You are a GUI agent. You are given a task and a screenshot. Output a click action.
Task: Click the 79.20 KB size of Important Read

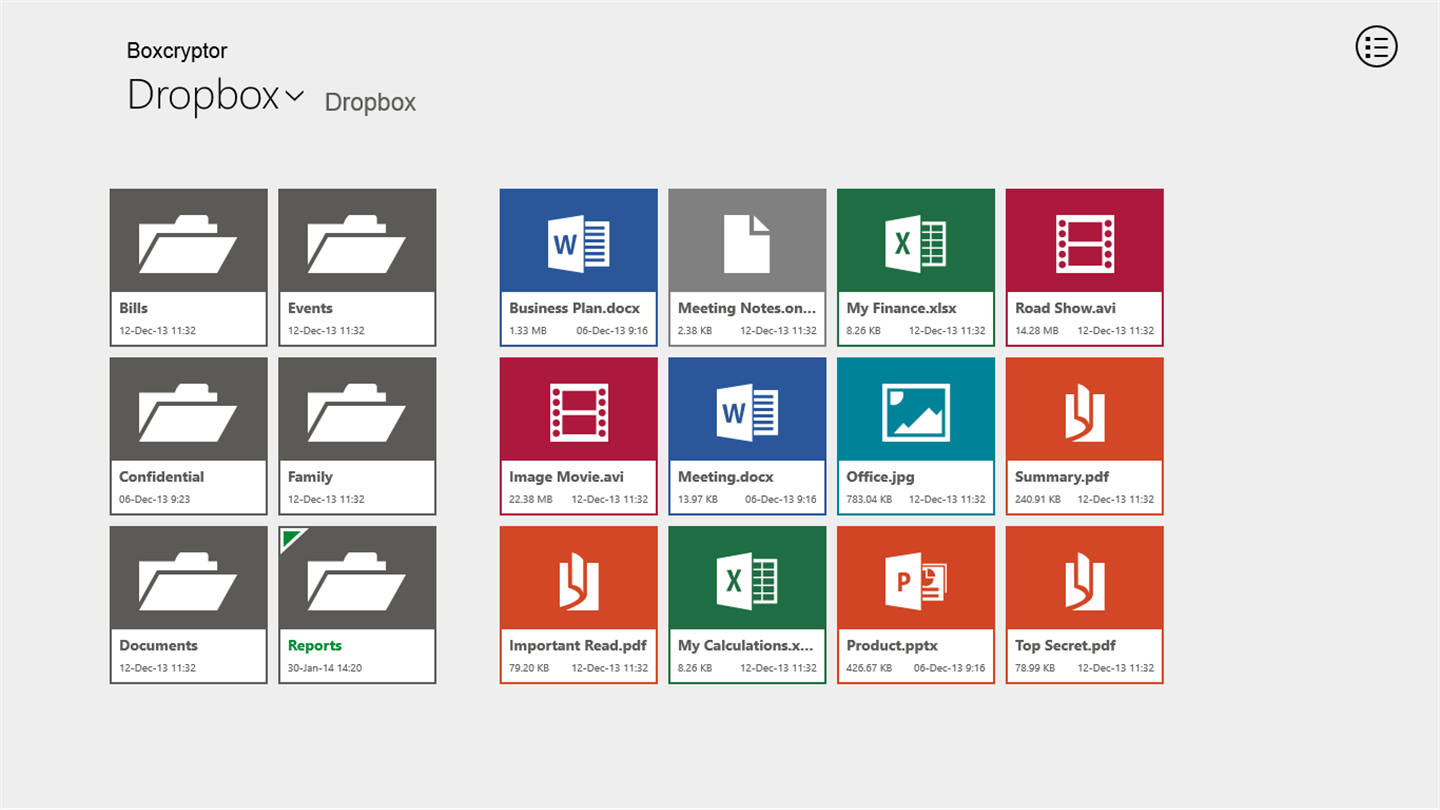(529, 669)
